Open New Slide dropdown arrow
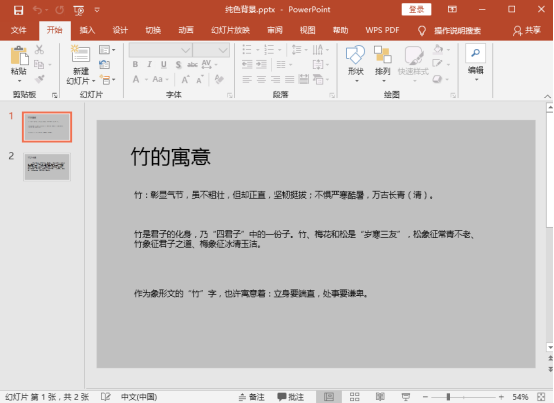This screenshot has width=554, height=403. [x=93, y=81]
